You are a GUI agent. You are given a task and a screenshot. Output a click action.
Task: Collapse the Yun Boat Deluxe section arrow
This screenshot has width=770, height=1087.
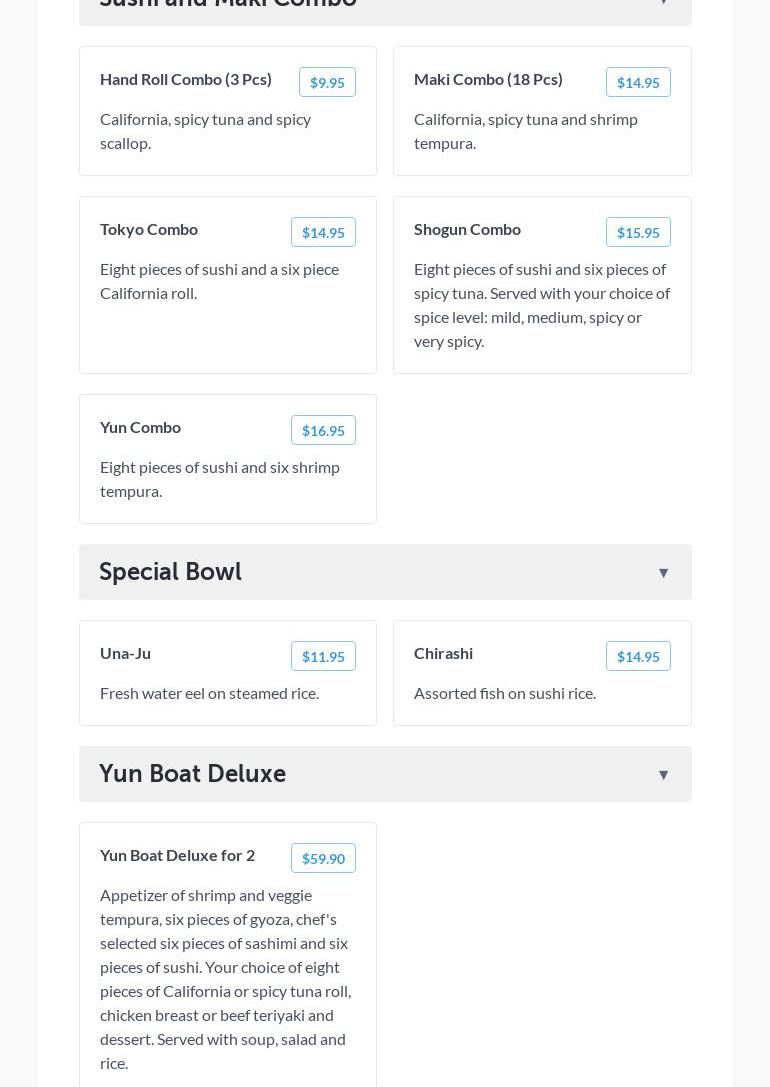click(x=663, y=775)
